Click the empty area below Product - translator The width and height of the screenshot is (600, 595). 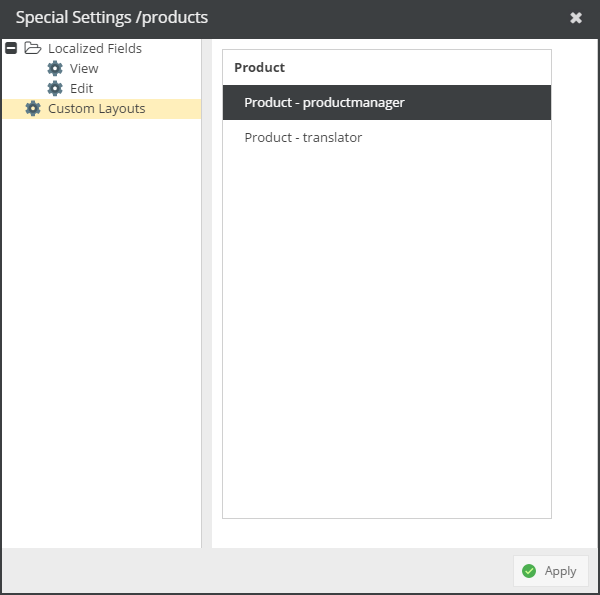pos(386,330)
